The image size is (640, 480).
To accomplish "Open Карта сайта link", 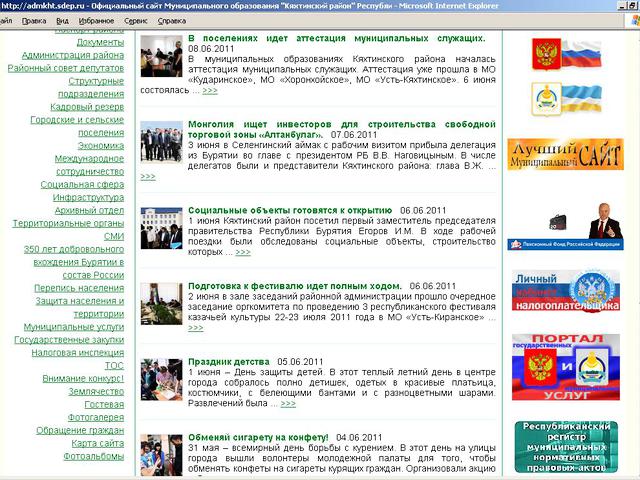I will click(98, 443).
